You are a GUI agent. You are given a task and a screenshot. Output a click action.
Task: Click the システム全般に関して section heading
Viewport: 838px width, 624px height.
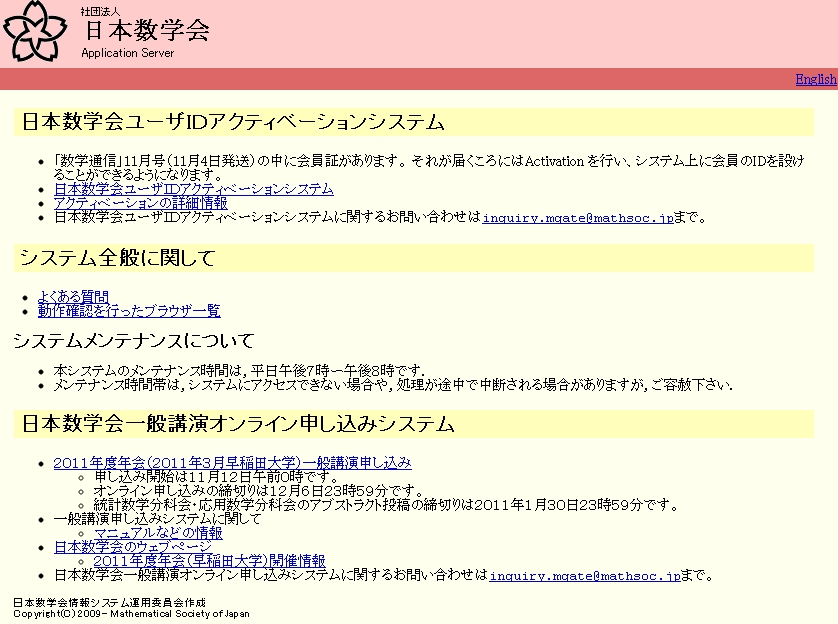coord(118,259)
